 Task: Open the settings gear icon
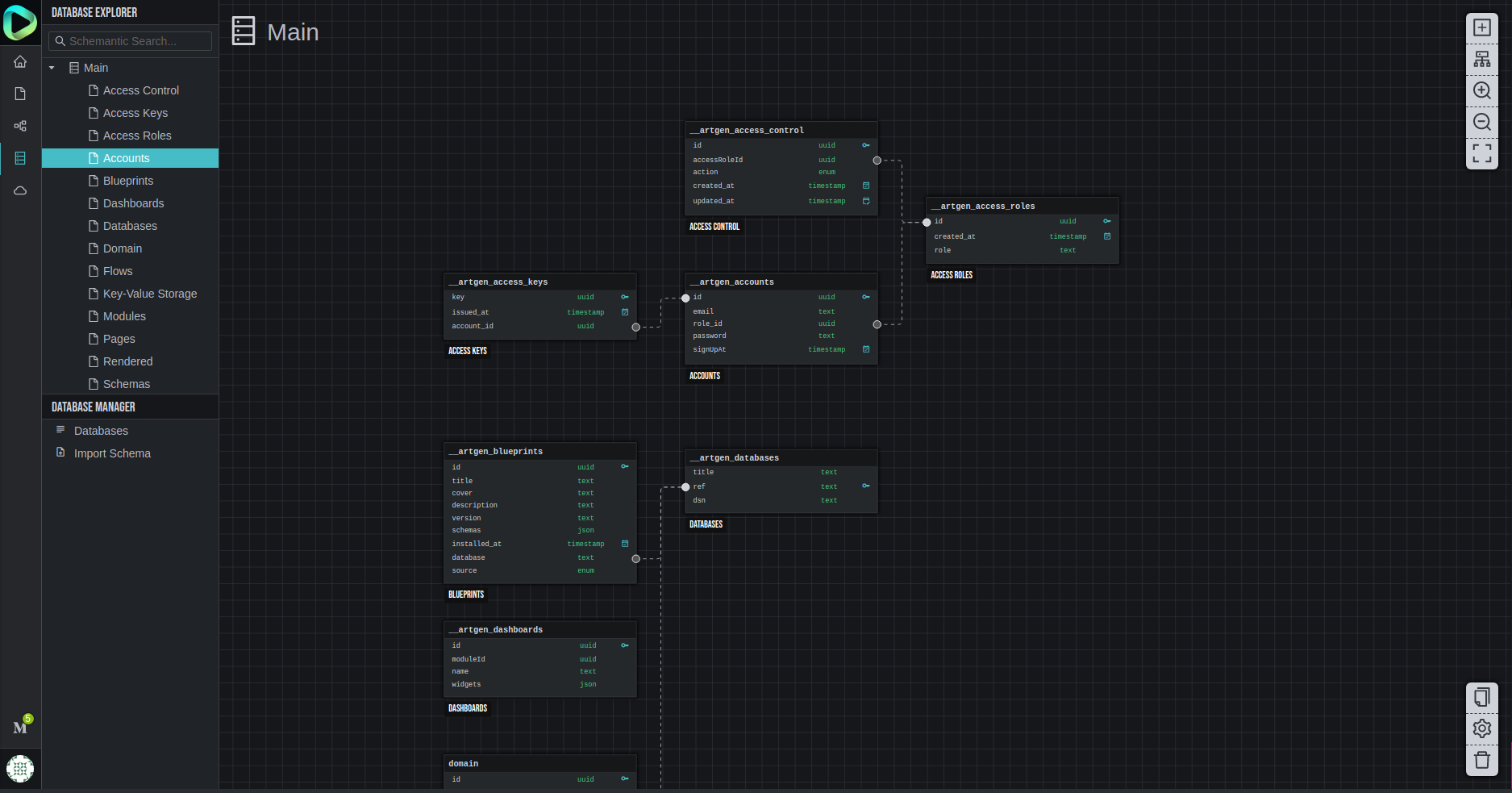coord(1481,728)
